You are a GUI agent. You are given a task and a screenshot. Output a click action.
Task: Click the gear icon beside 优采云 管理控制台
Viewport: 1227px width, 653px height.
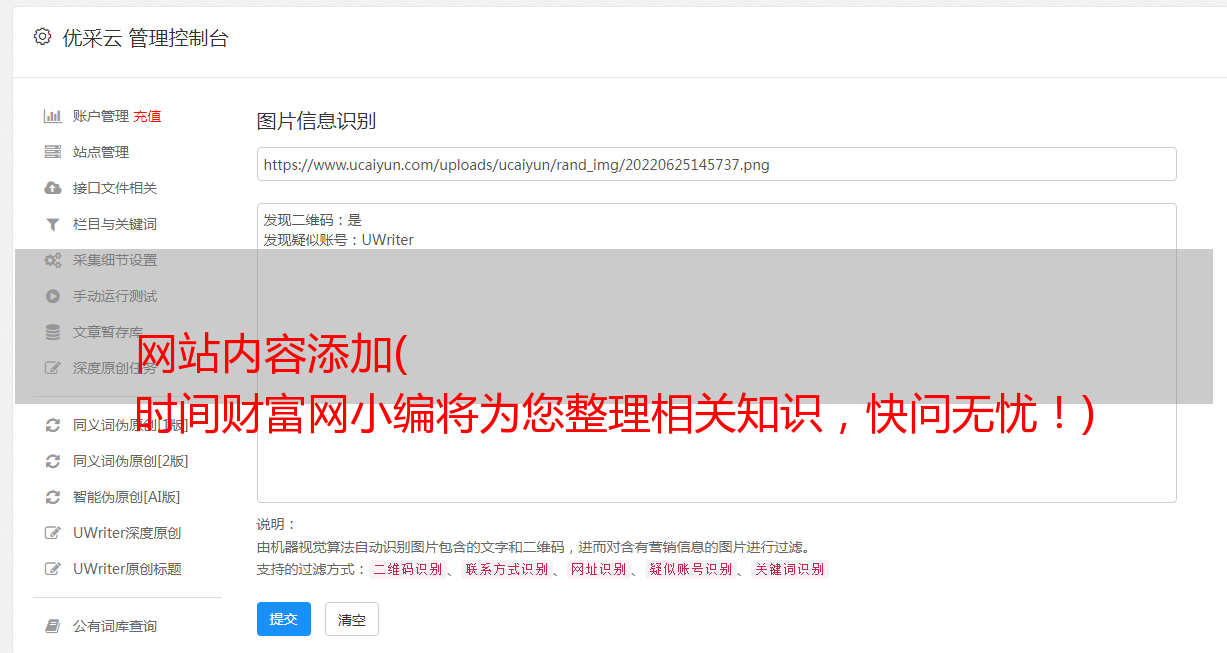pos(42,37)
